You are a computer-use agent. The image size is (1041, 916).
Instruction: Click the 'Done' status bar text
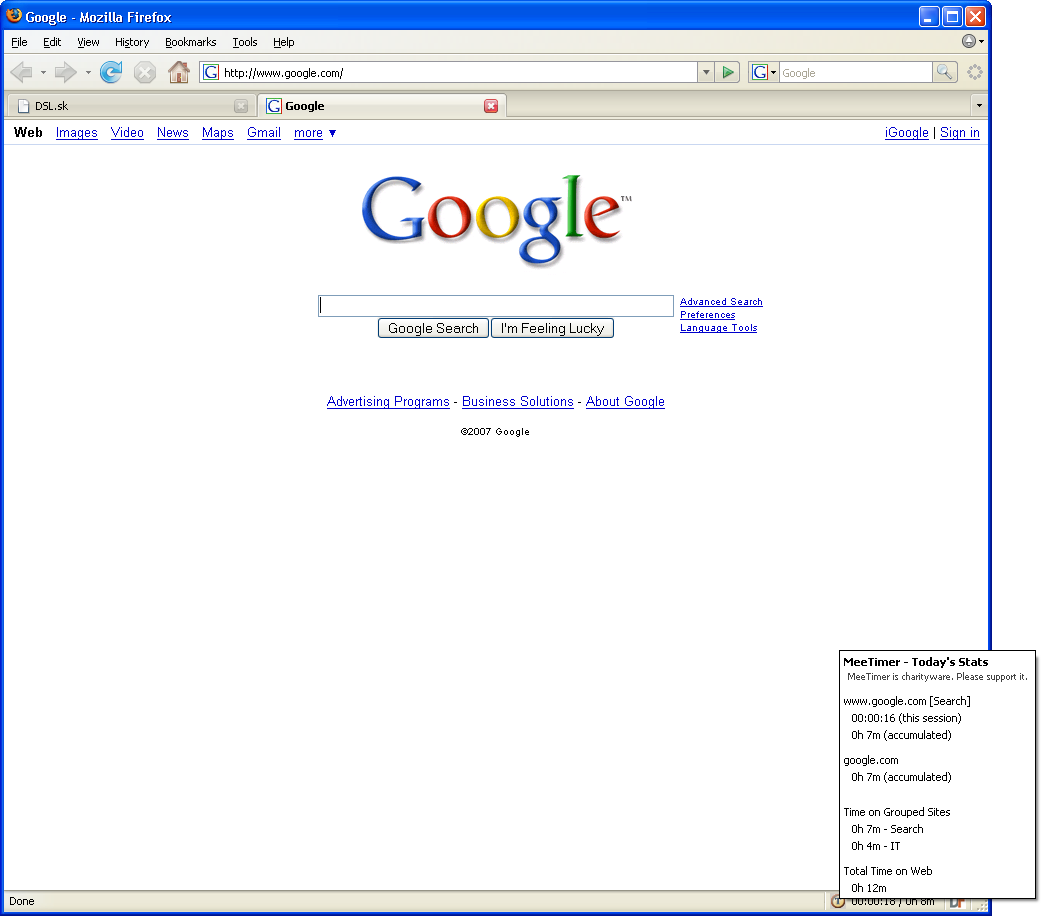tap(22, 901)
